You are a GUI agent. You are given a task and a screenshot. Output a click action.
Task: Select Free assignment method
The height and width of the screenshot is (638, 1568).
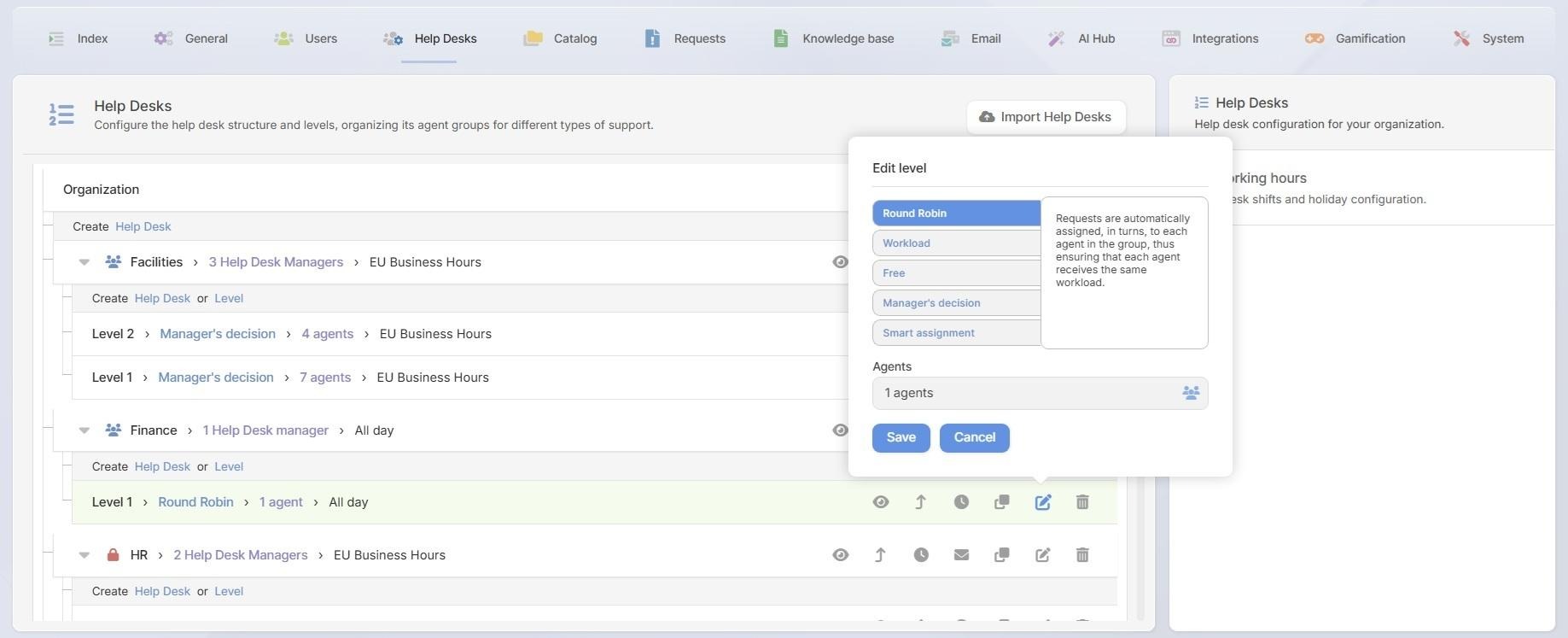(956, 273)
